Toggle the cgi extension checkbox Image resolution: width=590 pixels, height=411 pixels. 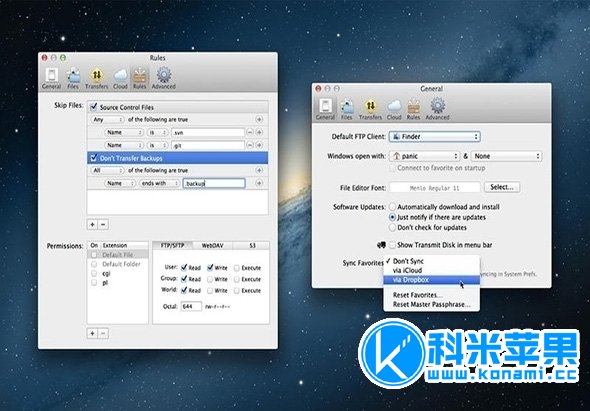(x=94, y=273)
